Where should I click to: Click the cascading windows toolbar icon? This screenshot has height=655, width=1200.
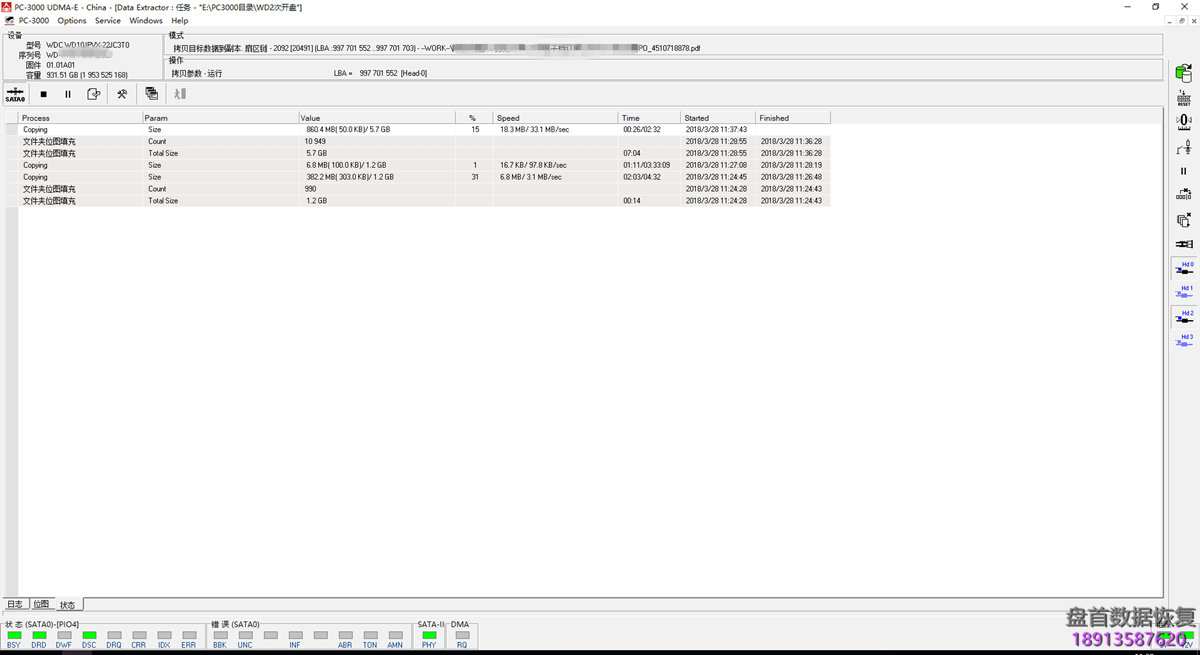coord(151,94)
